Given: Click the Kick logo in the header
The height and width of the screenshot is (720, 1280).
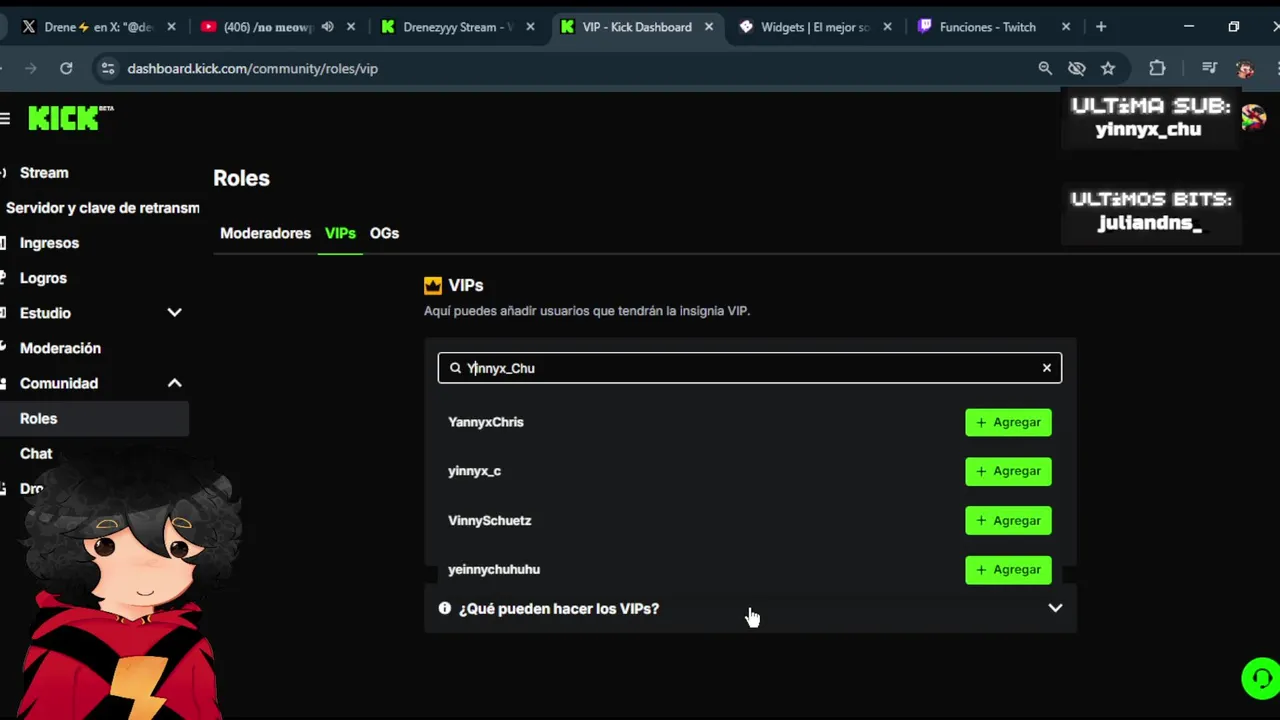Looking at the screenshot, I should 70,118.
